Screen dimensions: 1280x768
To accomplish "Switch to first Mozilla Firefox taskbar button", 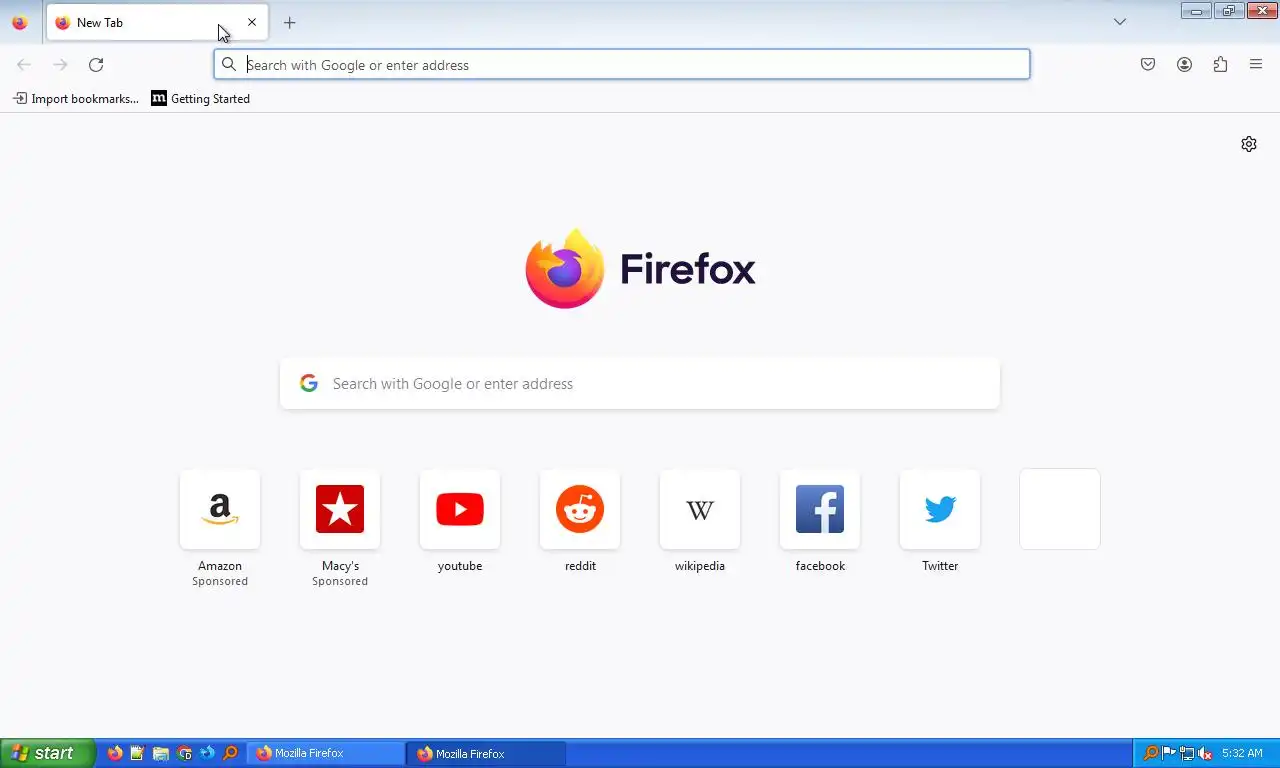I will click(326, 753).
